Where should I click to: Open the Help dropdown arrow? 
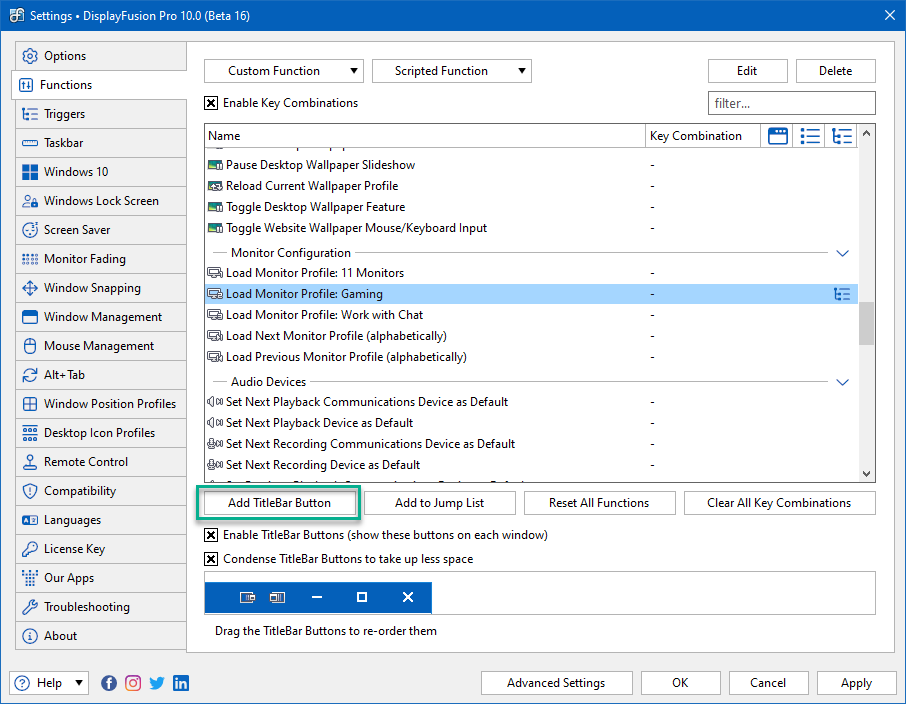(x=79, y=683)
